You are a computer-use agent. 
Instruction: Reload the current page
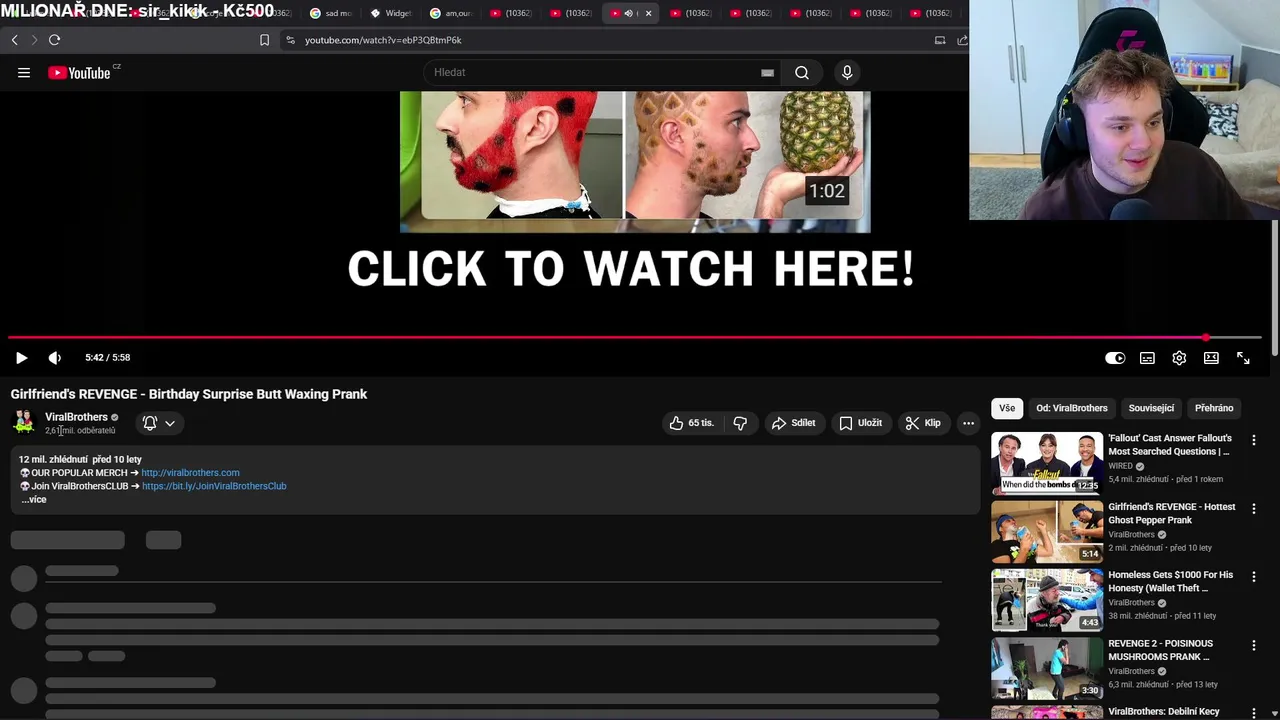pos(55,40)
